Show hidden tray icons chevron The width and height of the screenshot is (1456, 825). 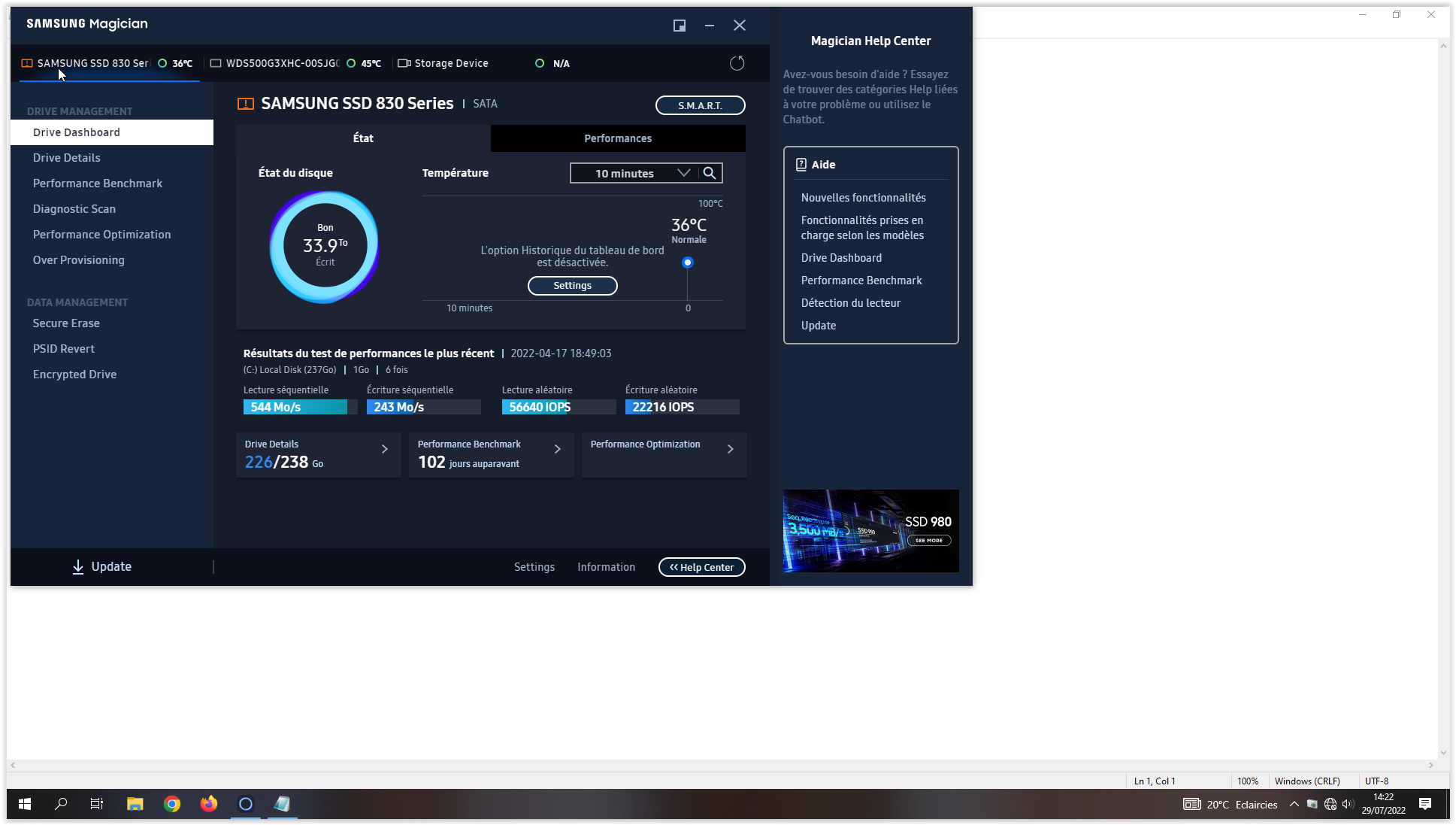pos(1294,804)
